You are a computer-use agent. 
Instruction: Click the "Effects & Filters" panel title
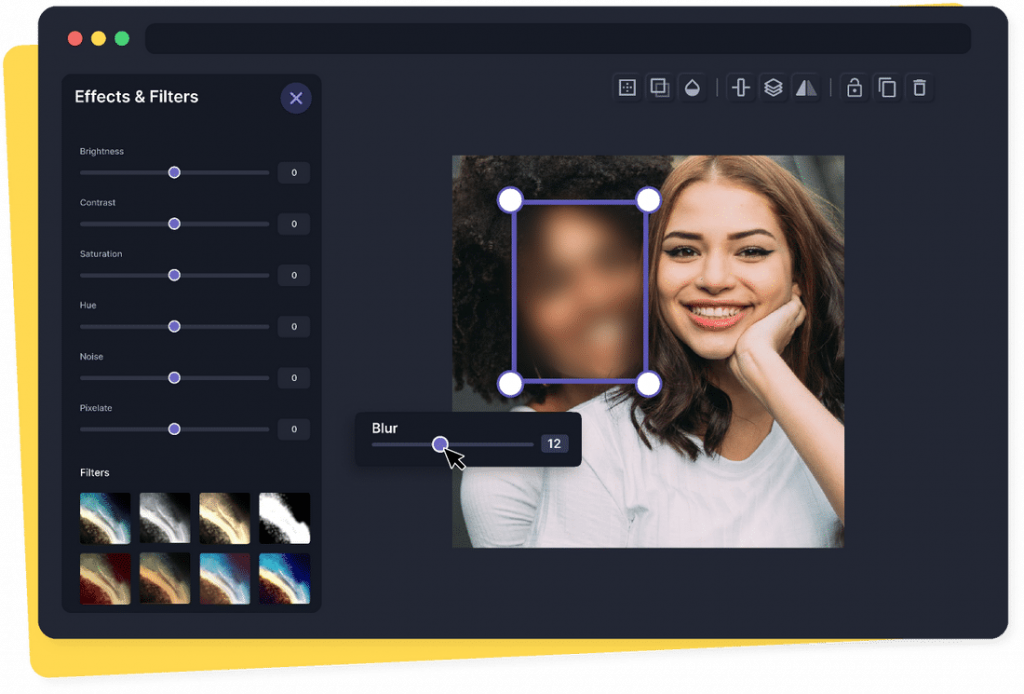[136, 97]
